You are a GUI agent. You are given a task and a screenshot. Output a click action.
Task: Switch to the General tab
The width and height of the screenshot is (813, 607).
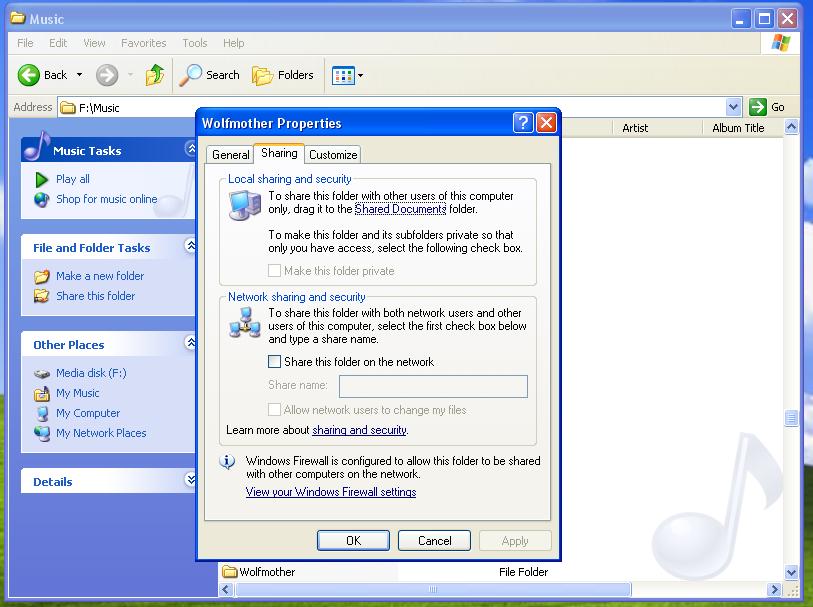[x=230, y=154]
